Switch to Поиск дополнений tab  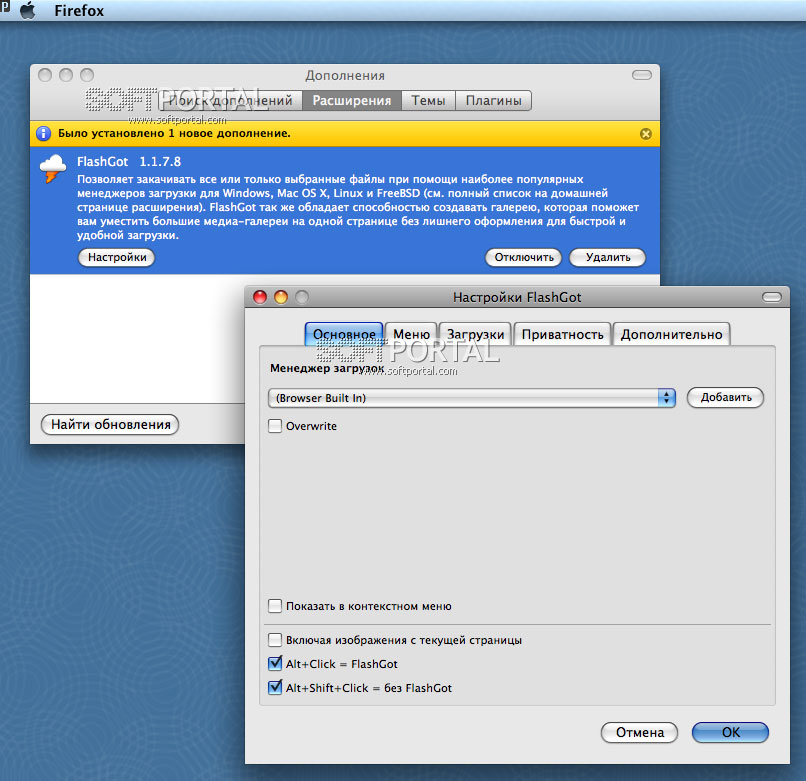(229, 100)
